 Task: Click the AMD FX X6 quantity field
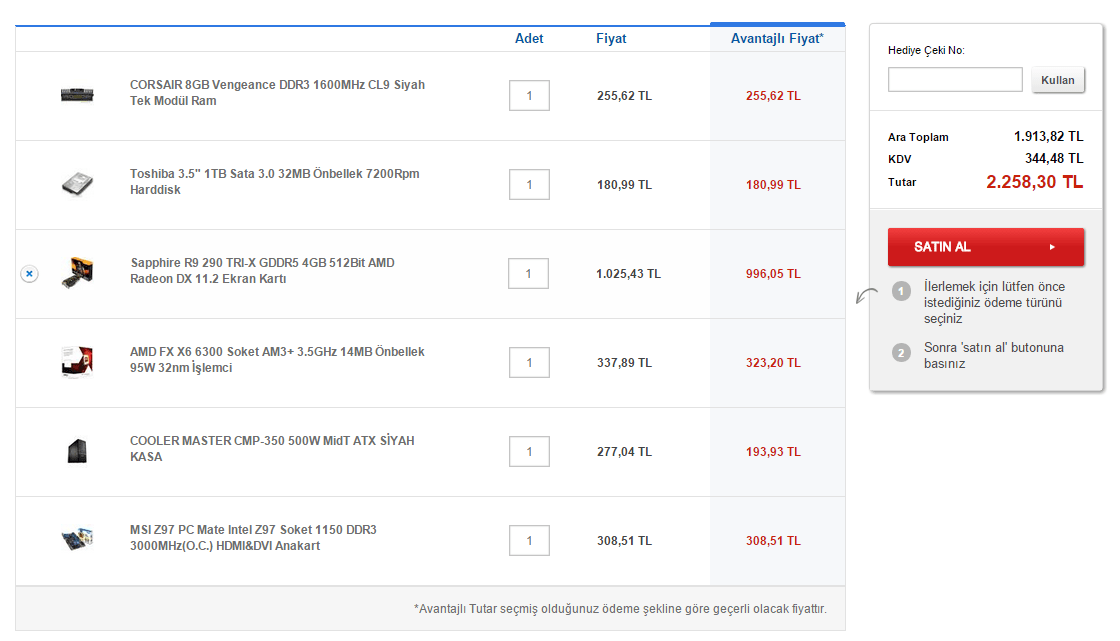pyautogui.click(x=529, y=362)
